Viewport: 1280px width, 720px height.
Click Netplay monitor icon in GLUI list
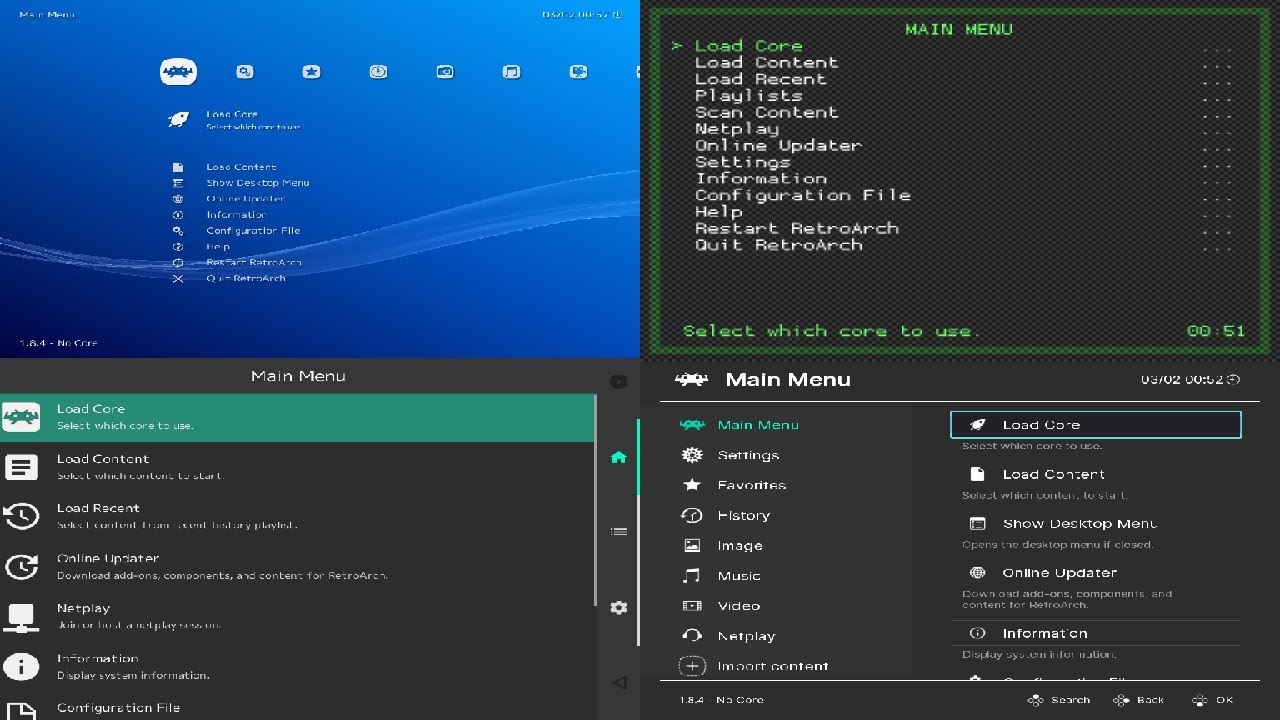point(21,616)
